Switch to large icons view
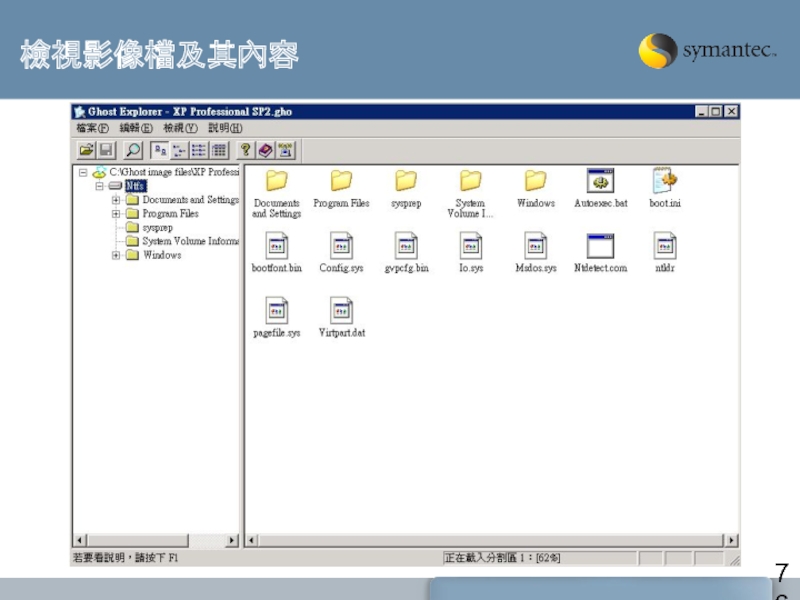This screenshot has width=800, height=600. [159, 150]
